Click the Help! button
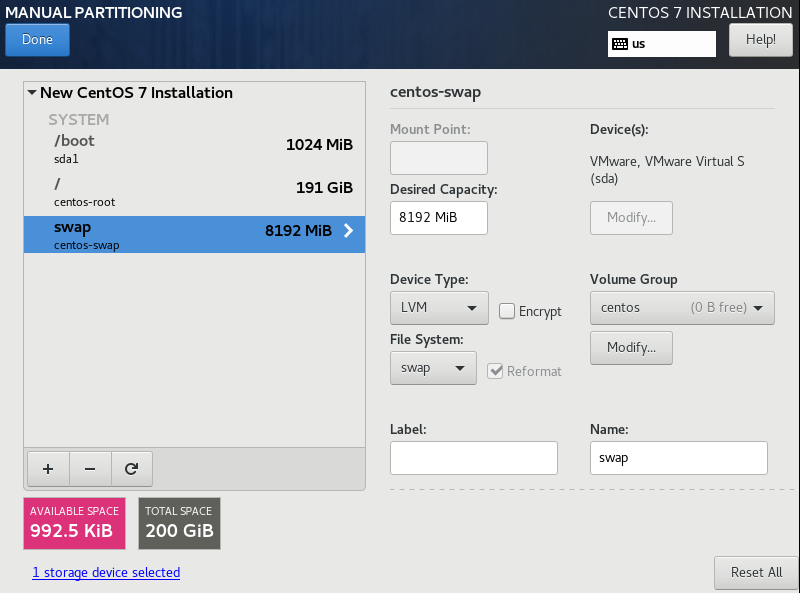Image resolution: width=800 pixels, height=593 pixels. coord(760,40)
